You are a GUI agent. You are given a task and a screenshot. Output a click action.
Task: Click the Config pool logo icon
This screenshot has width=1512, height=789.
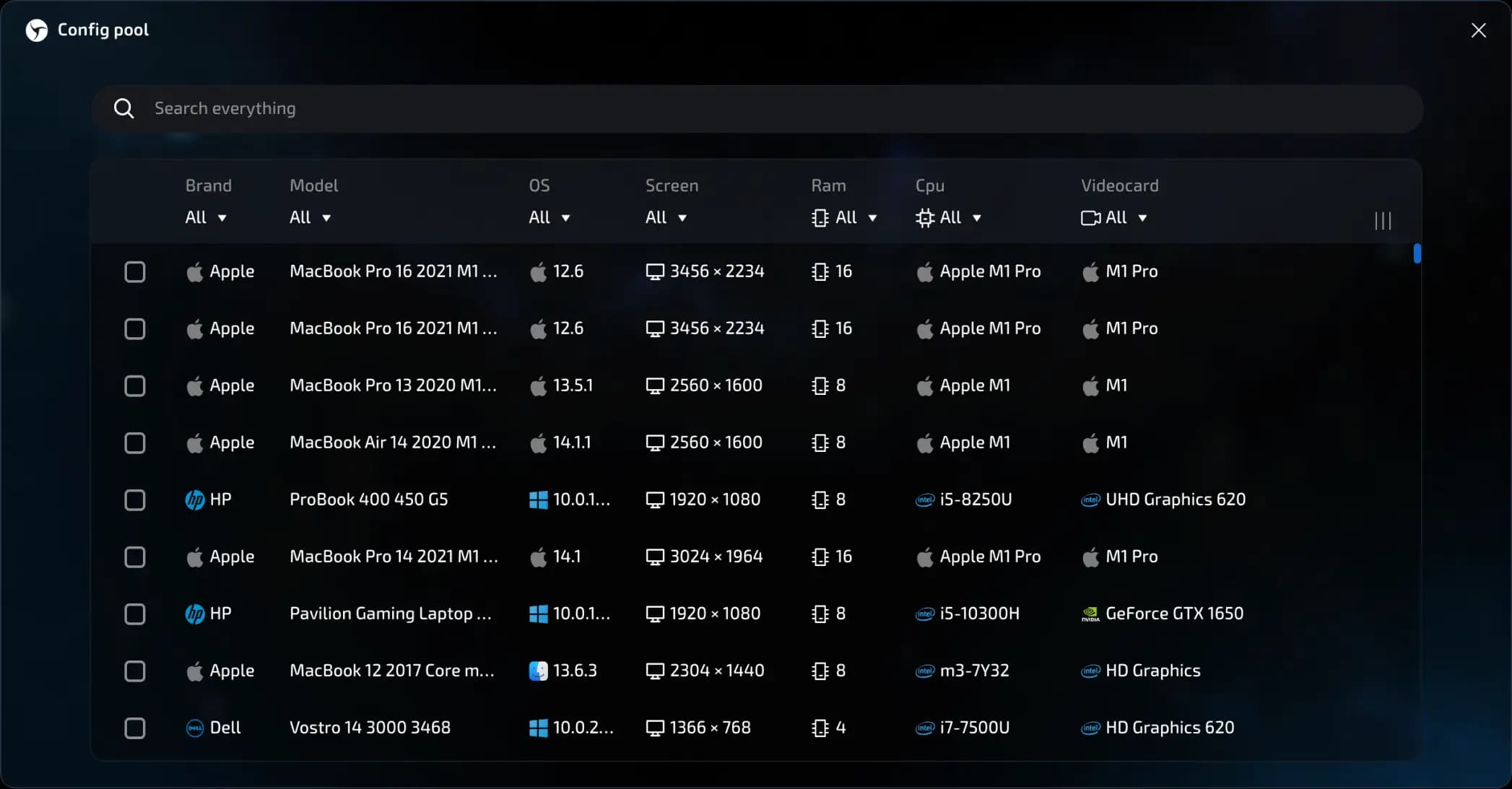36,30
